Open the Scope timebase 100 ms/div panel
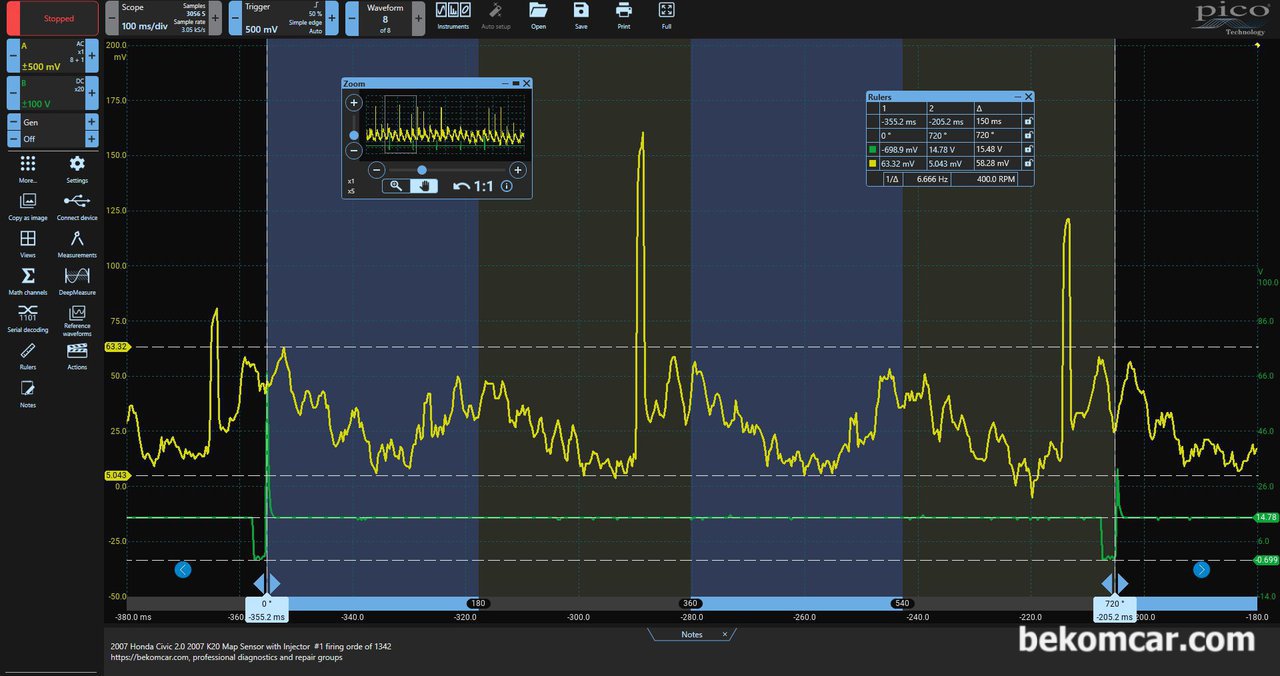Image resolution: width=1280 pixels, height=676 pixels. click(163, 18)
